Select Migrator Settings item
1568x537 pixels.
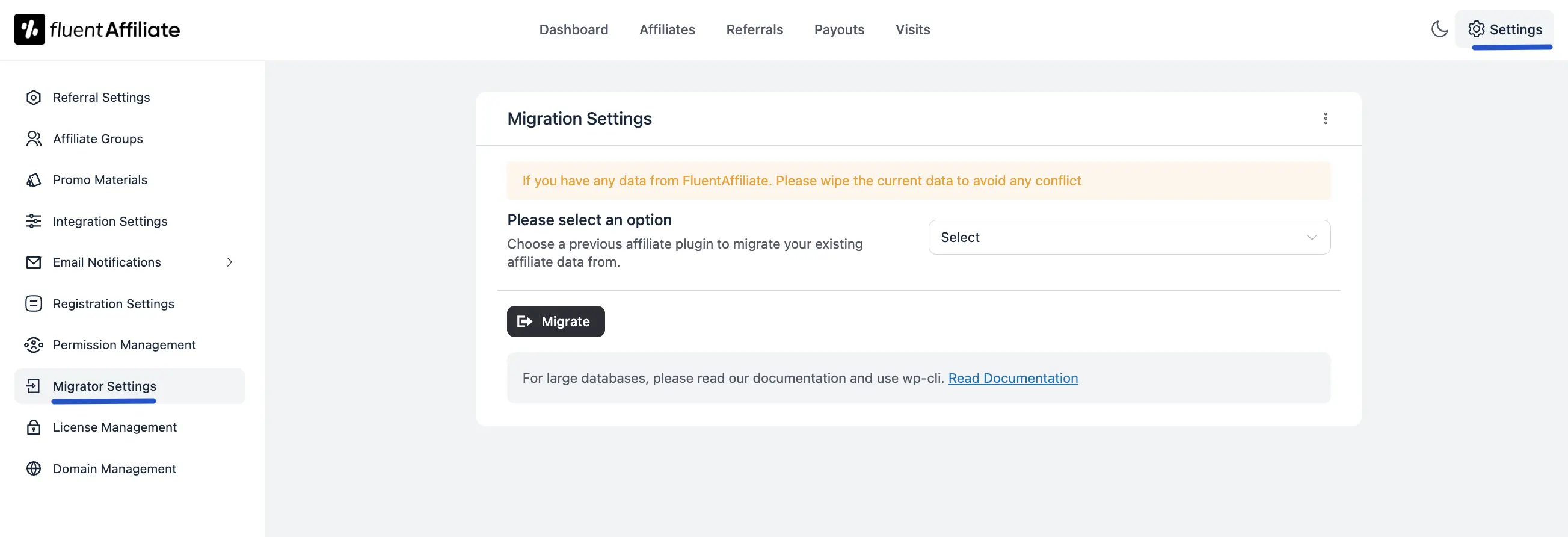tap(130, 386)
